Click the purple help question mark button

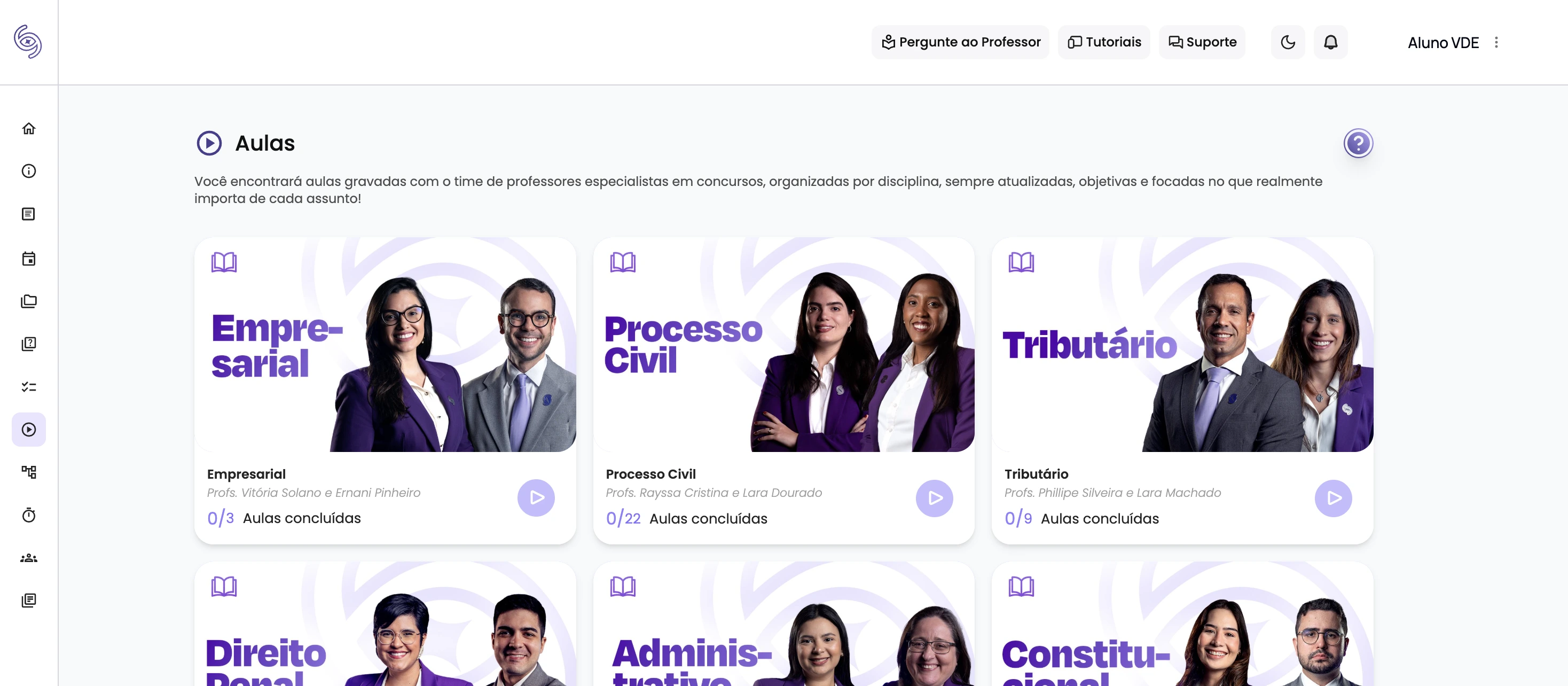1358,143
